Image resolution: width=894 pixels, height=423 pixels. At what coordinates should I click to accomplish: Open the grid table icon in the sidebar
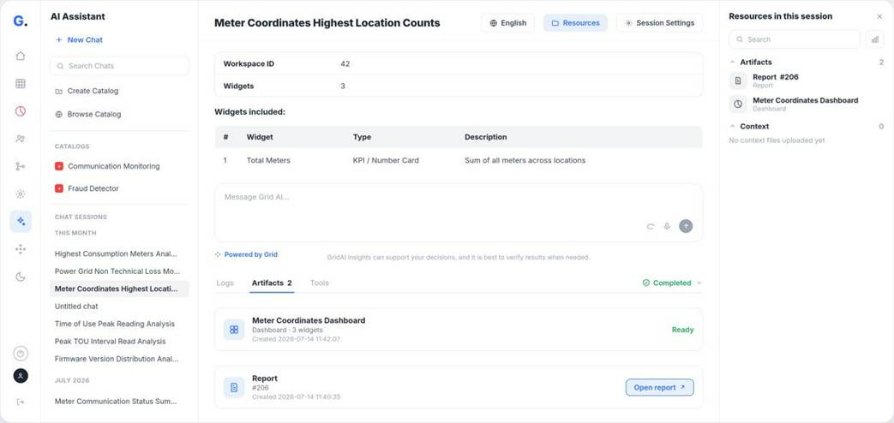click(x=21, y=84)
